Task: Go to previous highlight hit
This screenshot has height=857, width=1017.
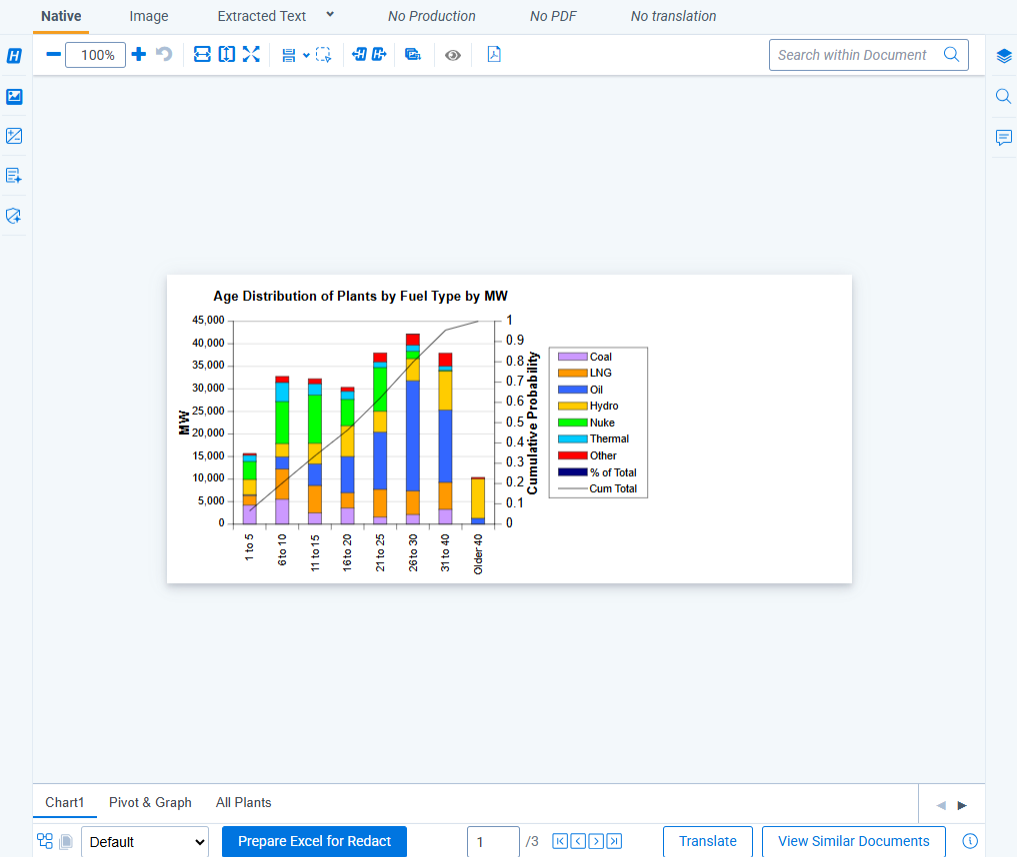Action: pyautogui.click(x=359, y=55)
